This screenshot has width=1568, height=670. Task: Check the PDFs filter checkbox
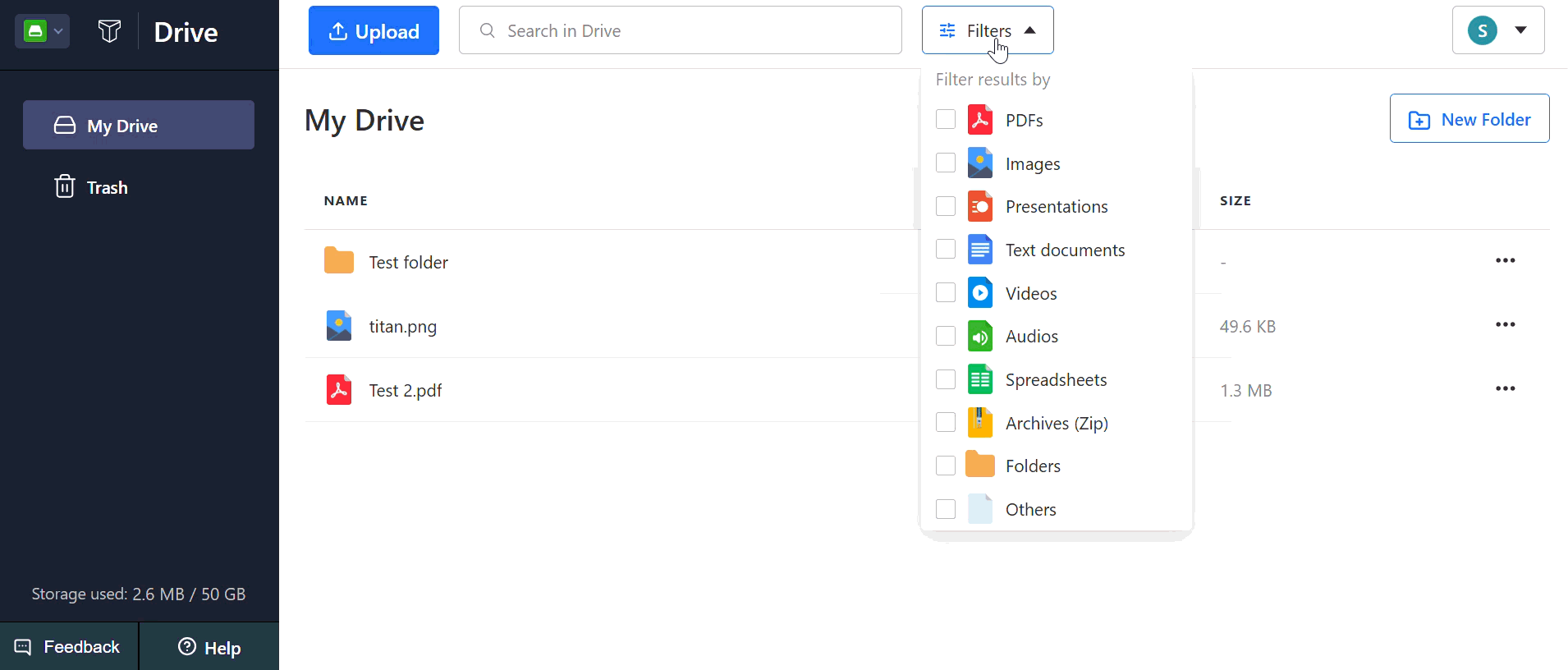(x=946, y=119)
